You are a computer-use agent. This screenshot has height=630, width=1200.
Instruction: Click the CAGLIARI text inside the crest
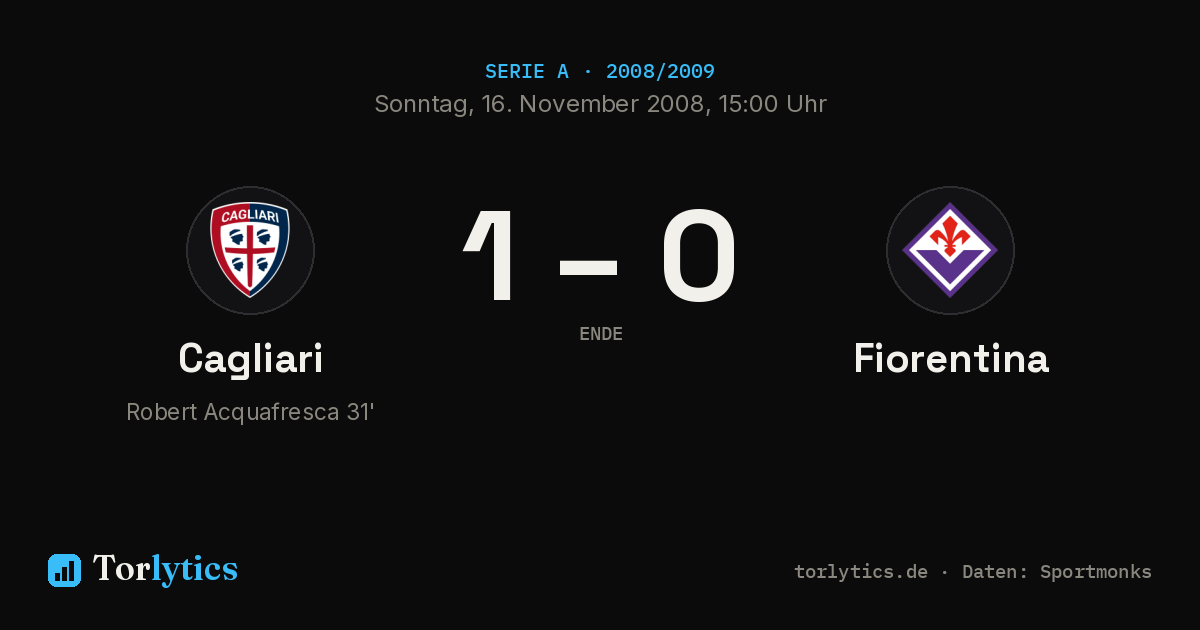coord(250,216)
